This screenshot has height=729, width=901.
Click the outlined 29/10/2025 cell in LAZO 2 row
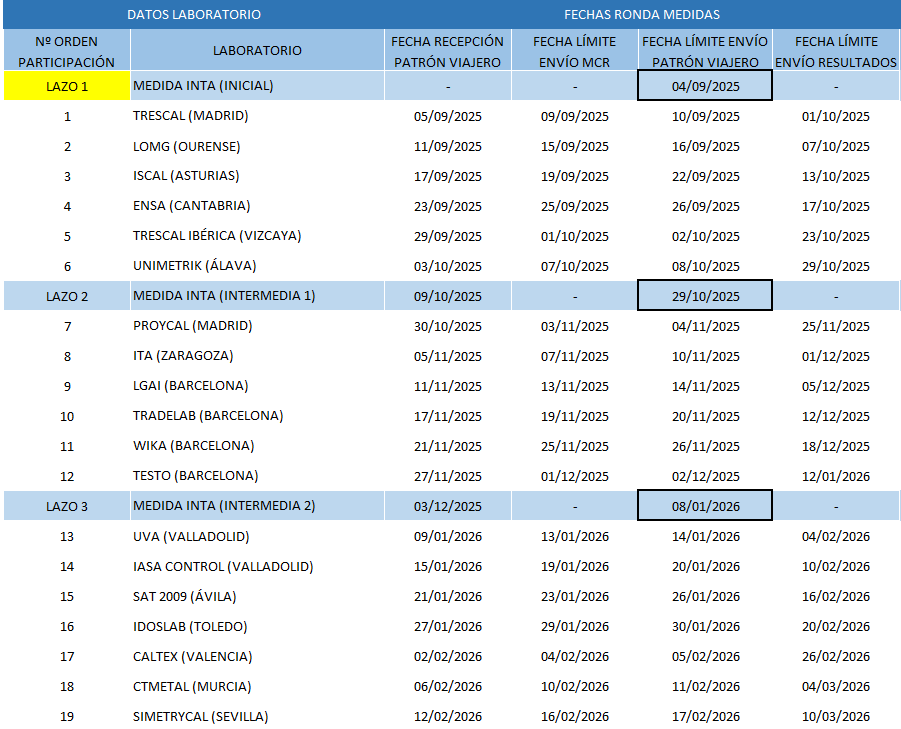705,296
